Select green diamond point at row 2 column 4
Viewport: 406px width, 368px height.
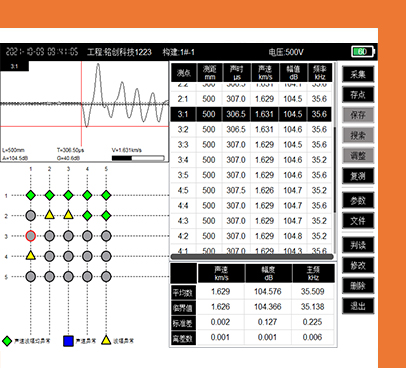pyautogui.click(x=87, y=216)
